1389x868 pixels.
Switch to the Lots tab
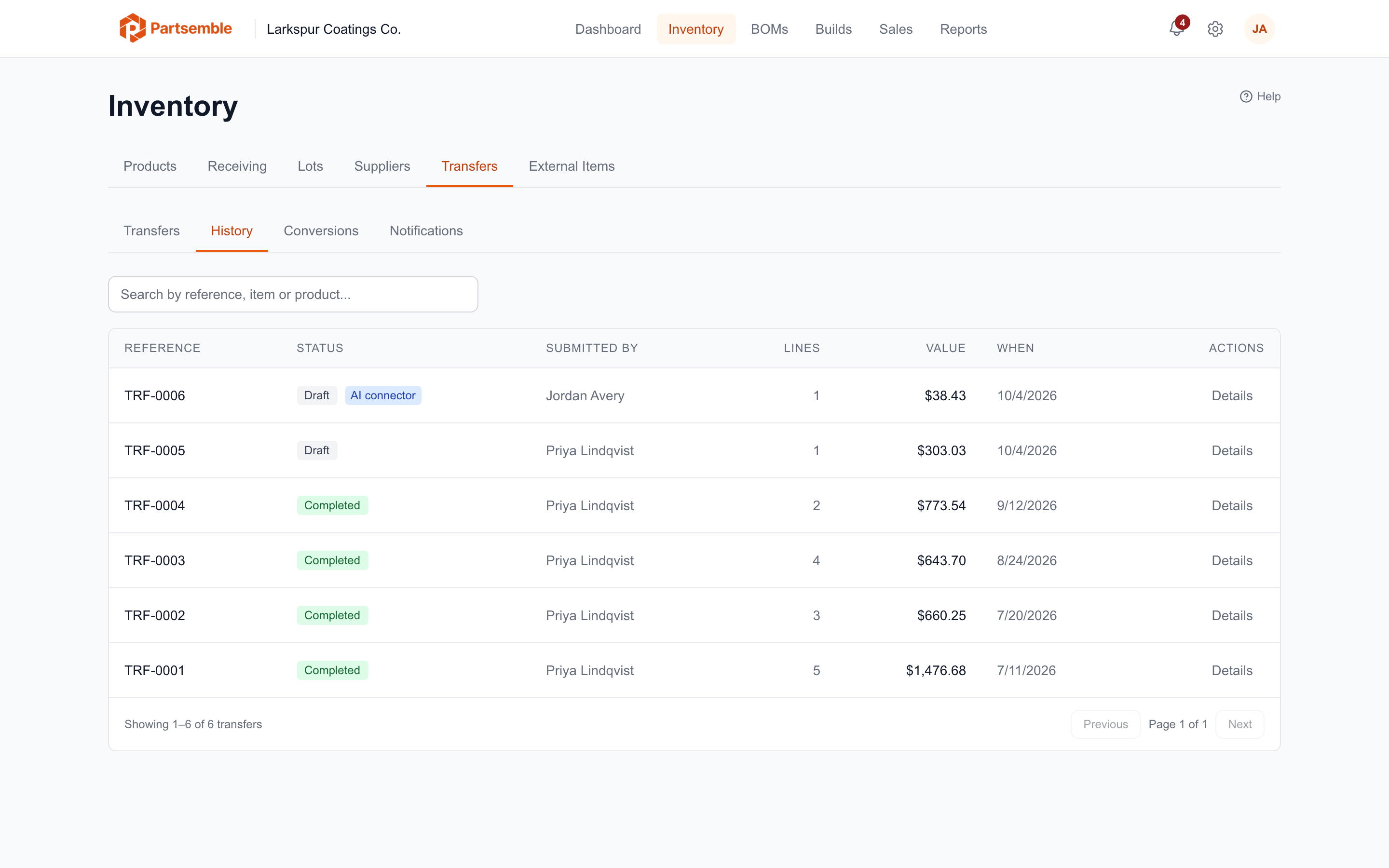click(310, 166)
